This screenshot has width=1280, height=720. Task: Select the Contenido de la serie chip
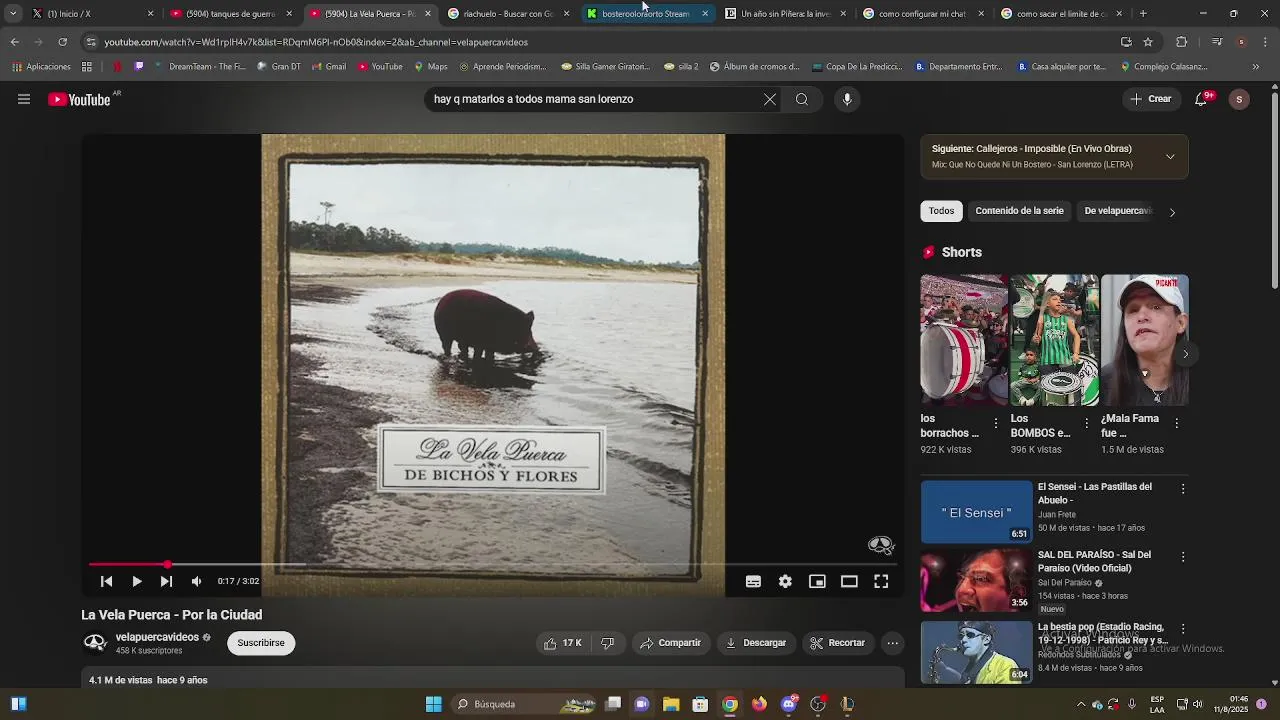pos(1019,211)
